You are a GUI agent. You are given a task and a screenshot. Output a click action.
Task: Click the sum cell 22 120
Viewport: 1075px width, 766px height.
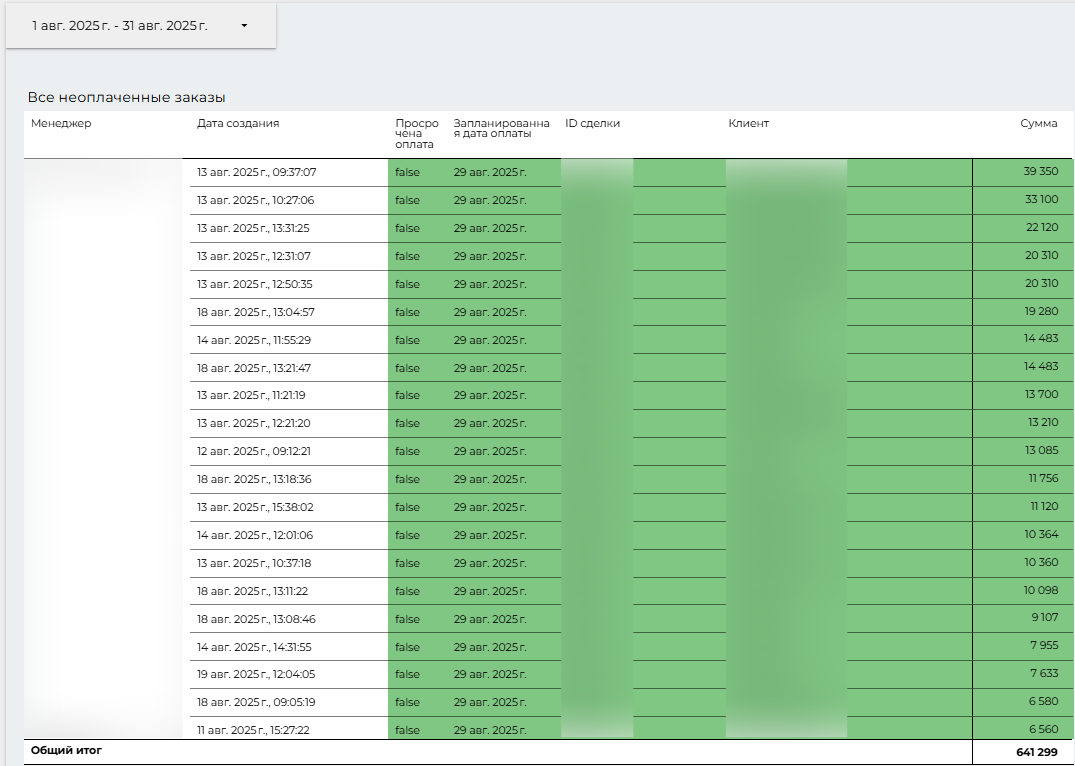coord(1041,228)
